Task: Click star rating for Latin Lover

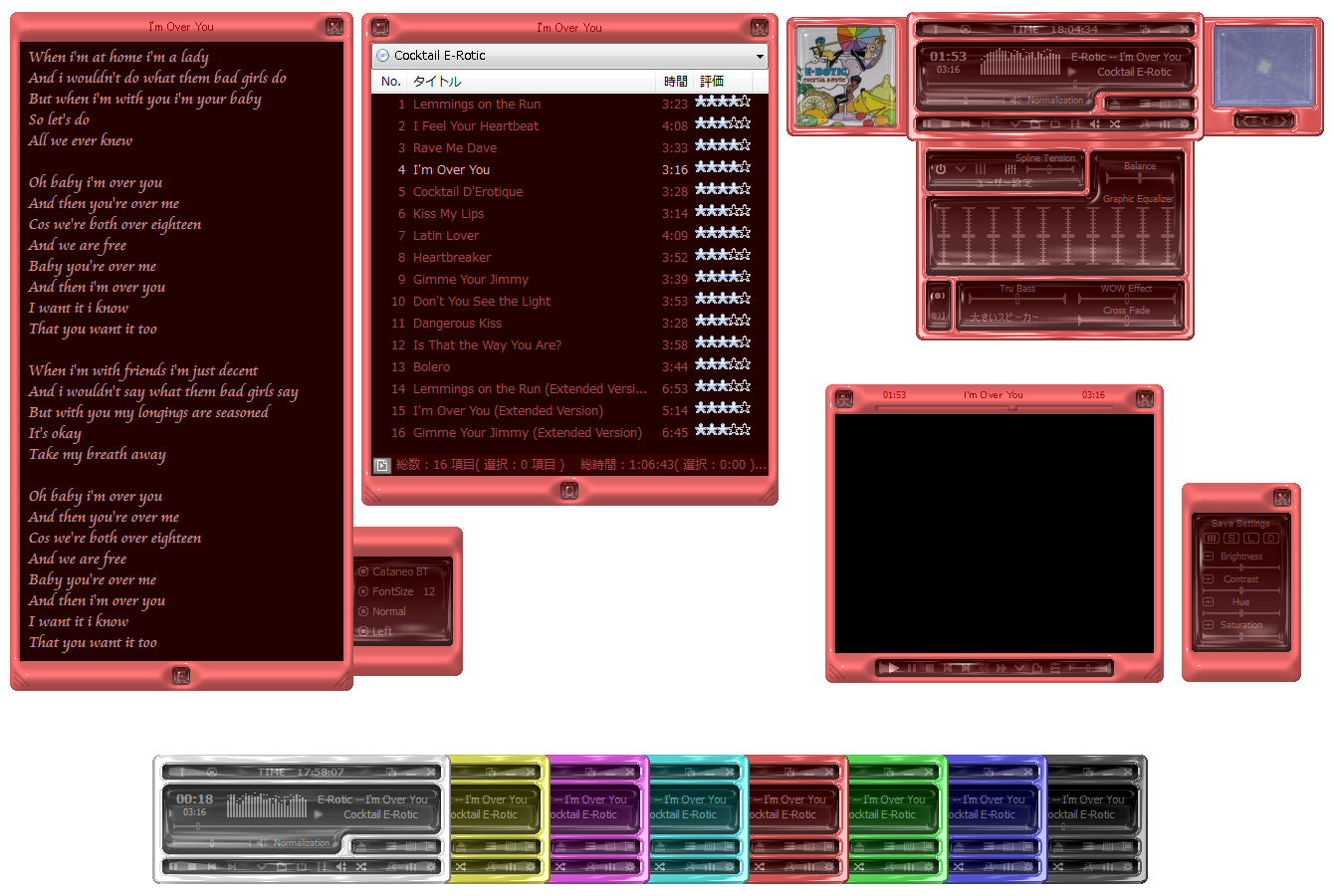Action: 723,232
